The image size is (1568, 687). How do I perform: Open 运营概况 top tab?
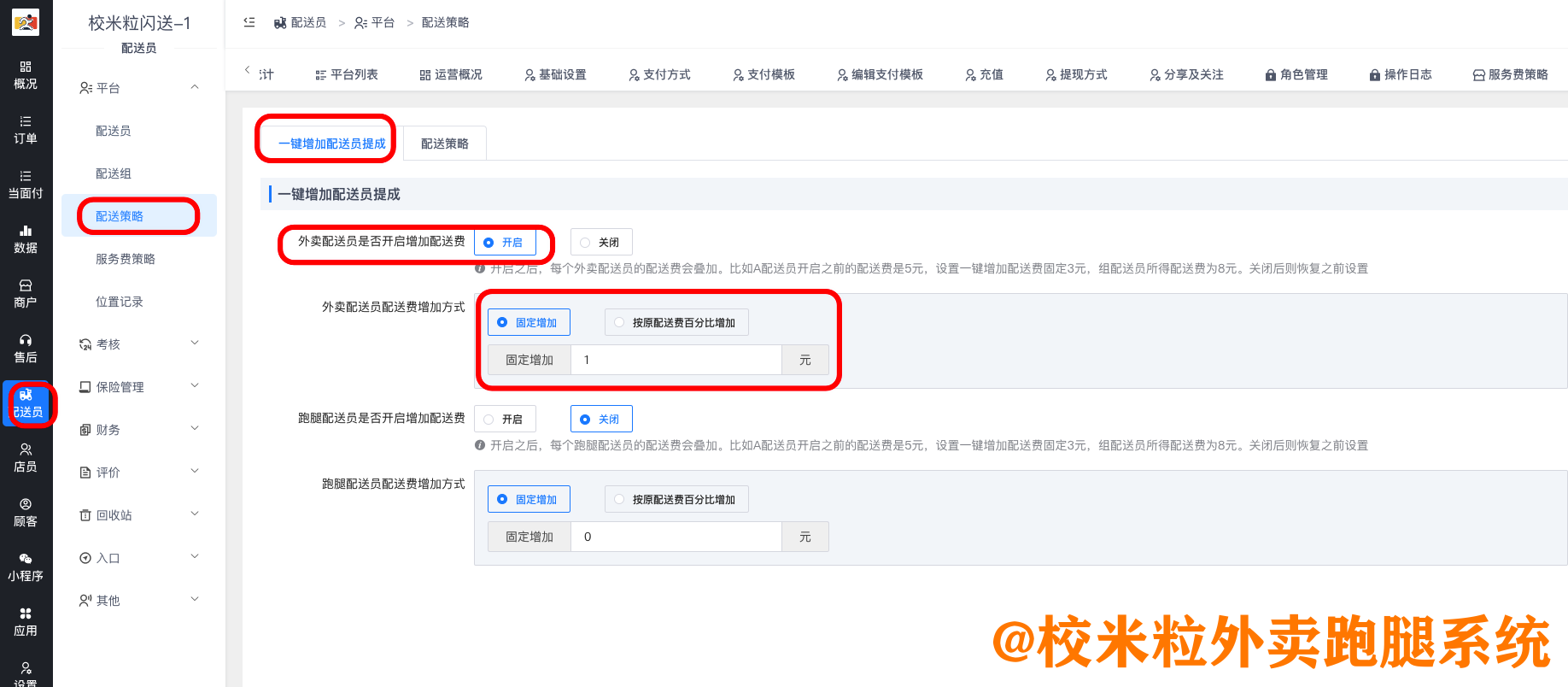[x=451, y=74]
